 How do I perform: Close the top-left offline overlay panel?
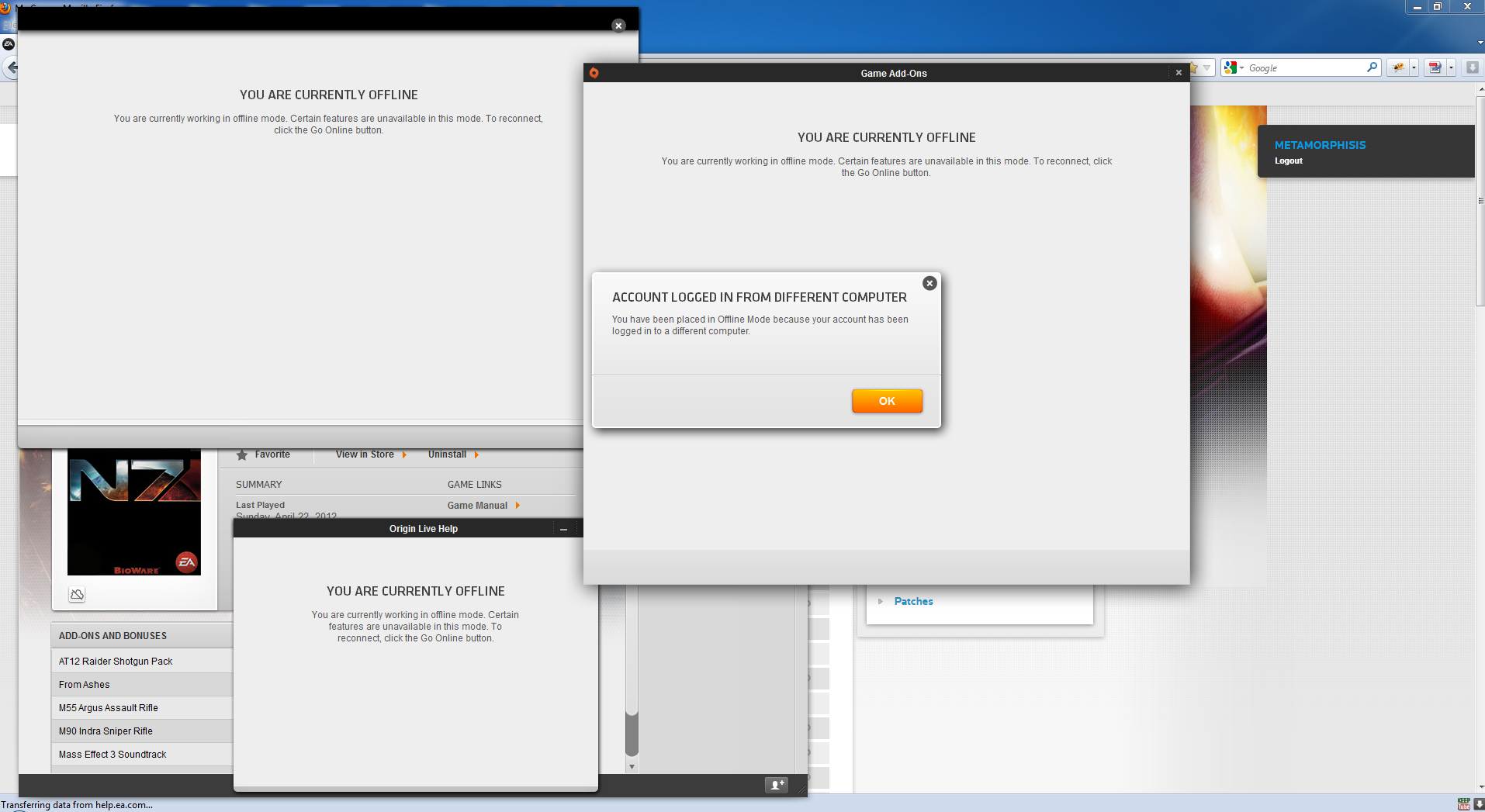[x=618, y=26]
